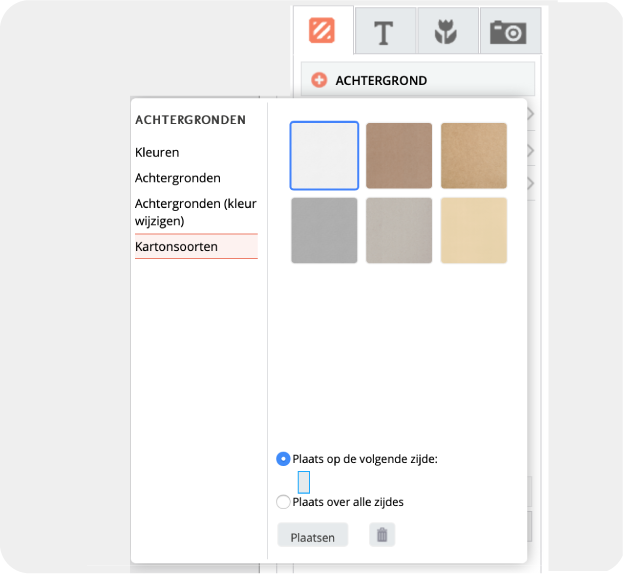Pick the dark brown cardboard swatch
This screenshot has width=625, height=574.
click(399, 155)
